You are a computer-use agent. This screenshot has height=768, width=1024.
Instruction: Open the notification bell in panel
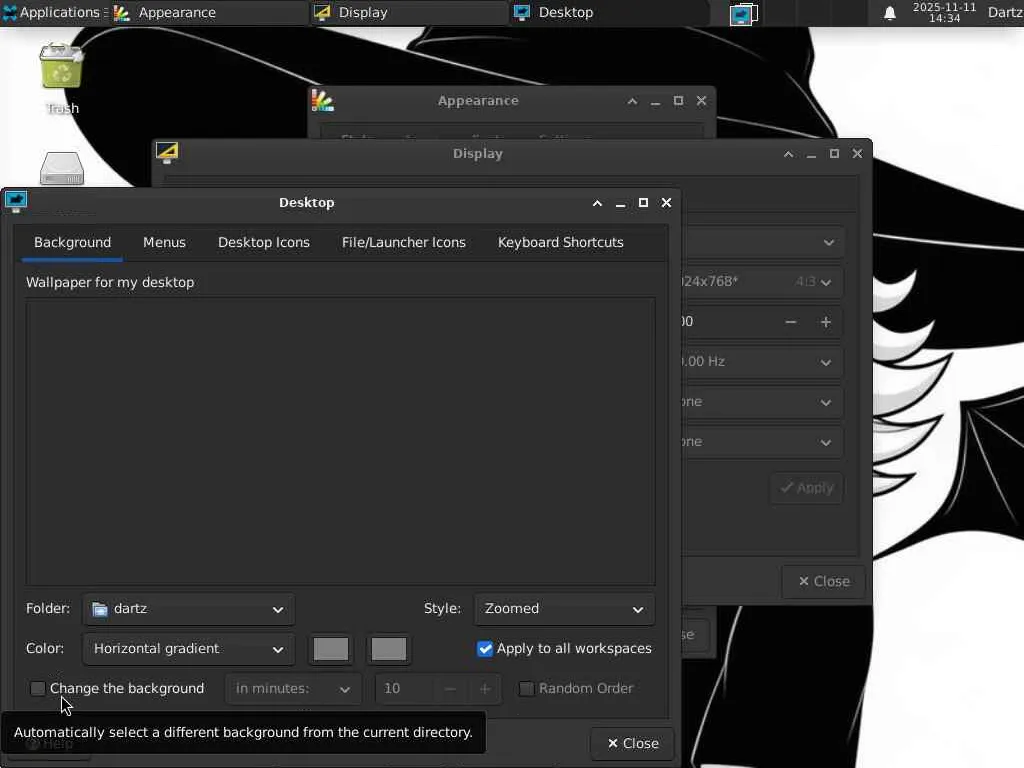coord(889,13)
